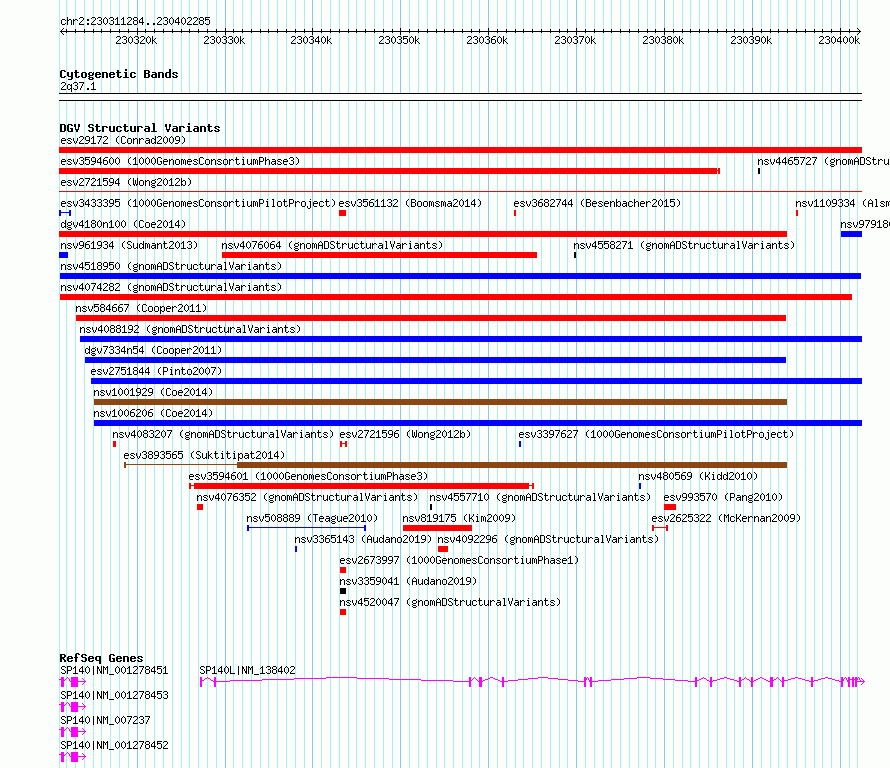Click the nsv4465727 black marker
Viewport: 890px width, 768px height.
point(759,171)
